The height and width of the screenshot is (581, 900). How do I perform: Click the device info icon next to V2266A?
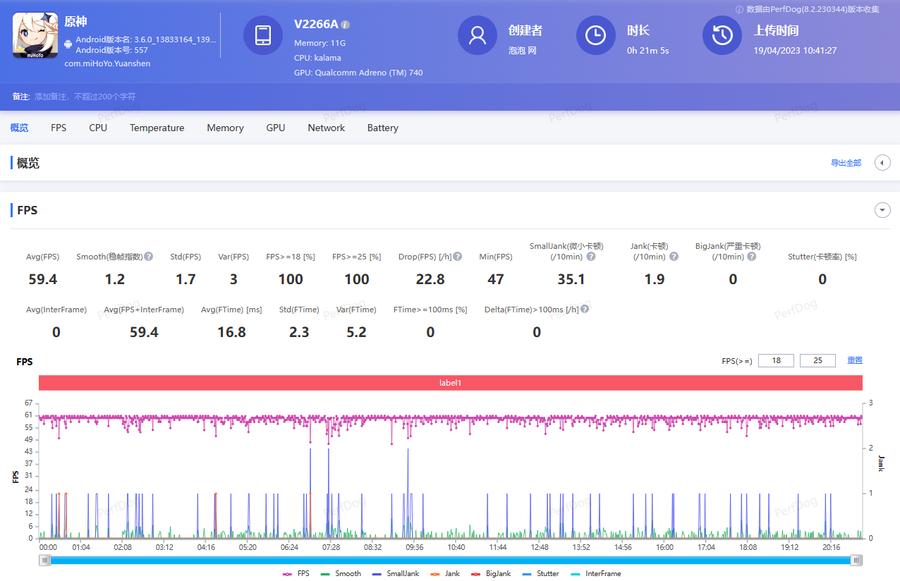tap(345, 24)
